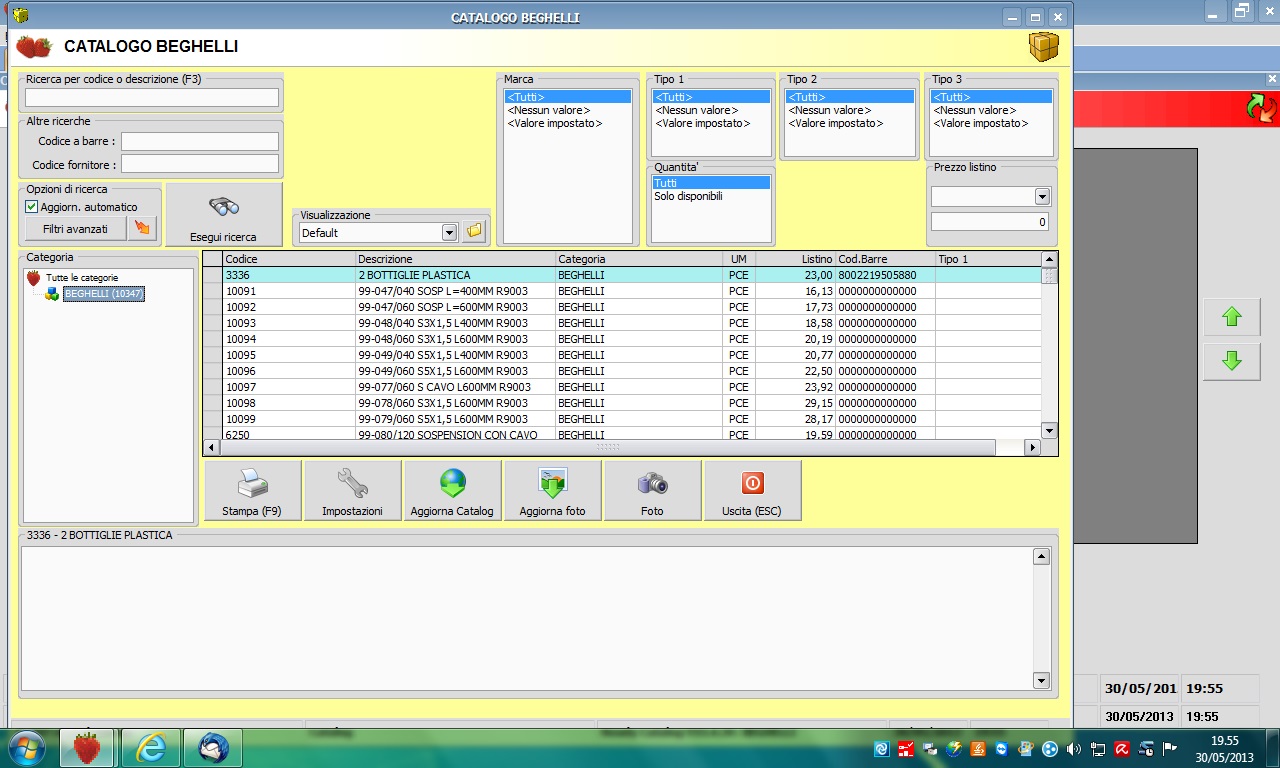The width and height of the screenshot is (1280, 768).
Task: Open Thunderbird from the taskbar
Action: tap(214, 748)
